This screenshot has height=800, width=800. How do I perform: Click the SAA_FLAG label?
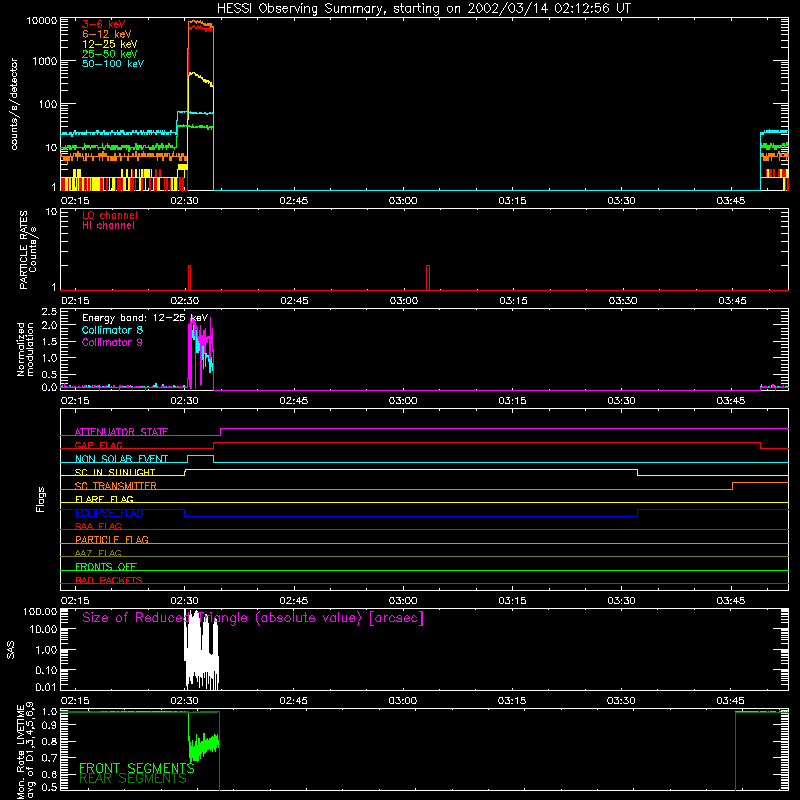point(98,526)
